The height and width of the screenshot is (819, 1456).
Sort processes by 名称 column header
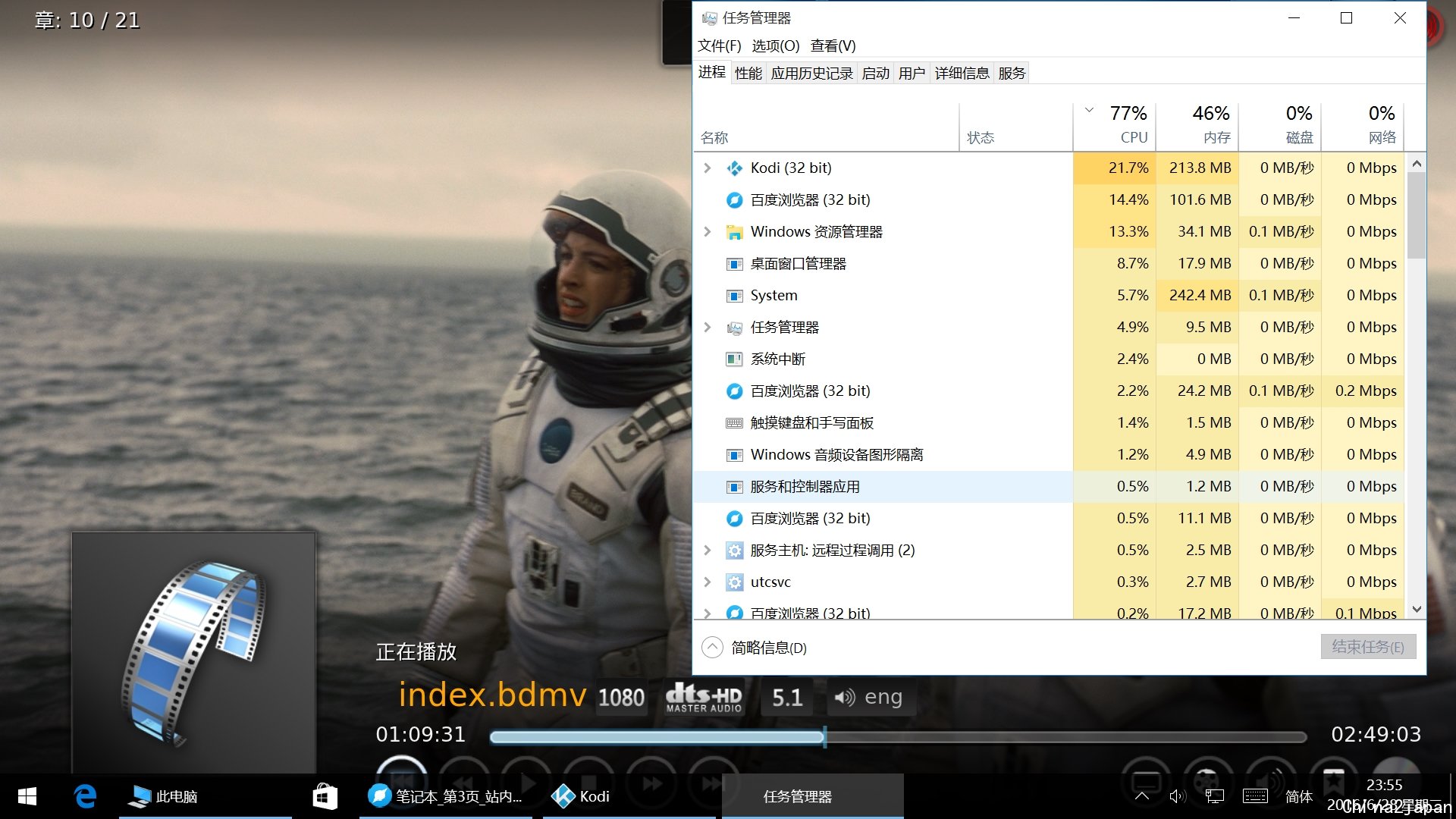point(826,127)
